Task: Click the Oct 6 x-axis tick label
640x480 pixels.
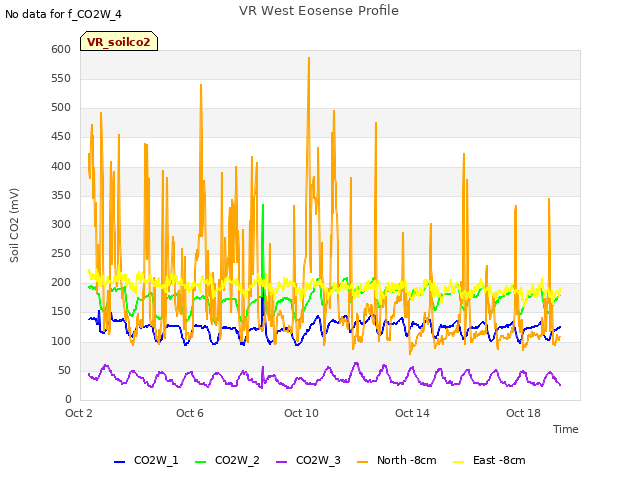Action: coord(190,413)
